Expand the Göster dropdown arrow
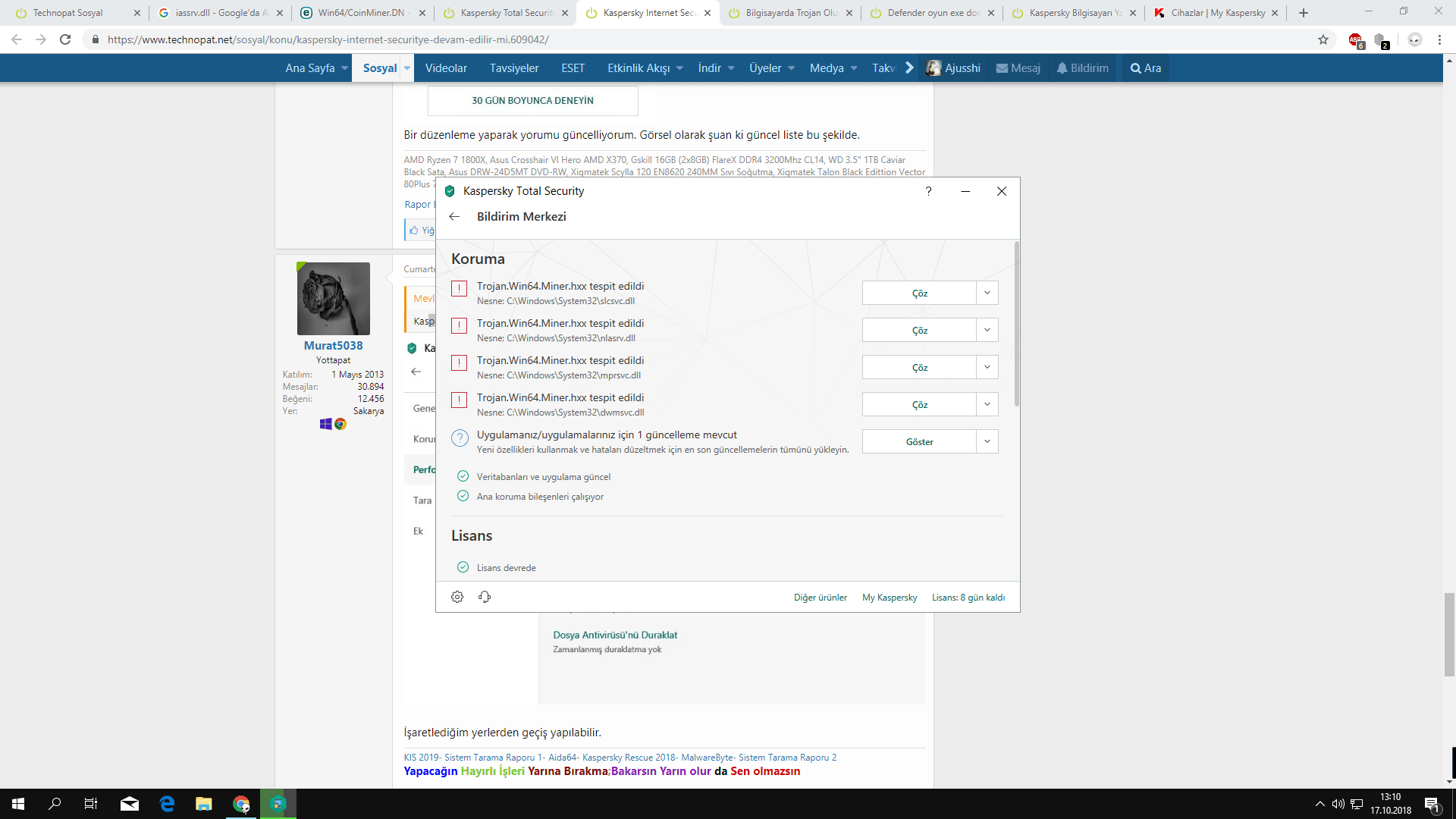1456x819 pixels. click(x=987, y=441)
